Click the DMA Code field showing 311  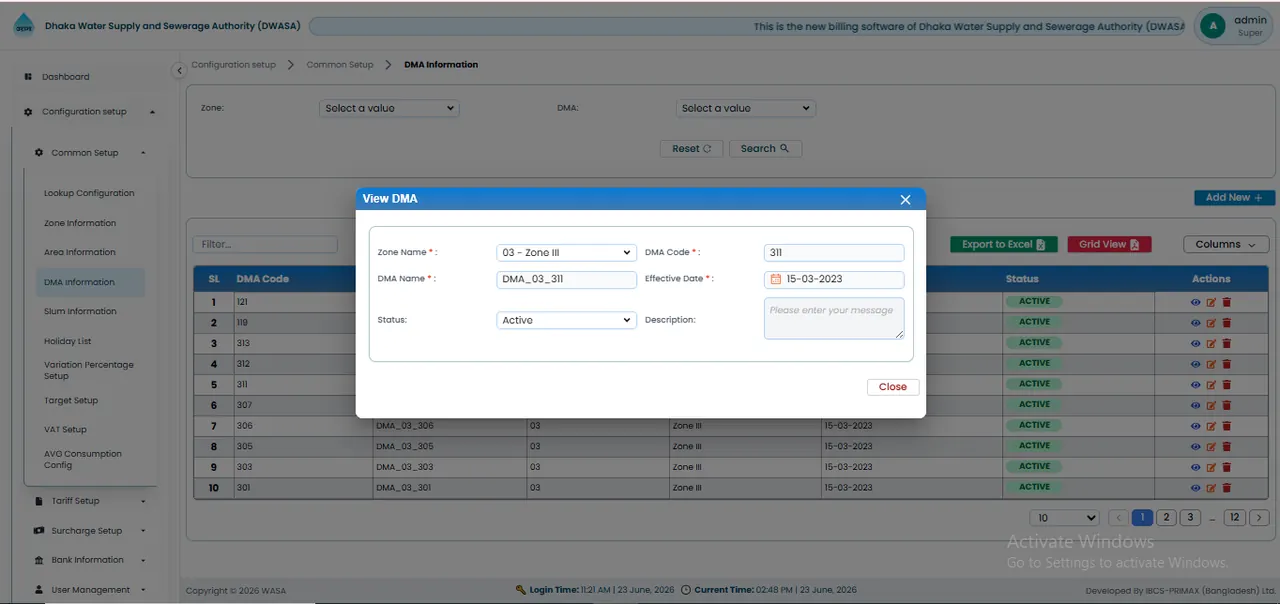(x=834, y=253)
